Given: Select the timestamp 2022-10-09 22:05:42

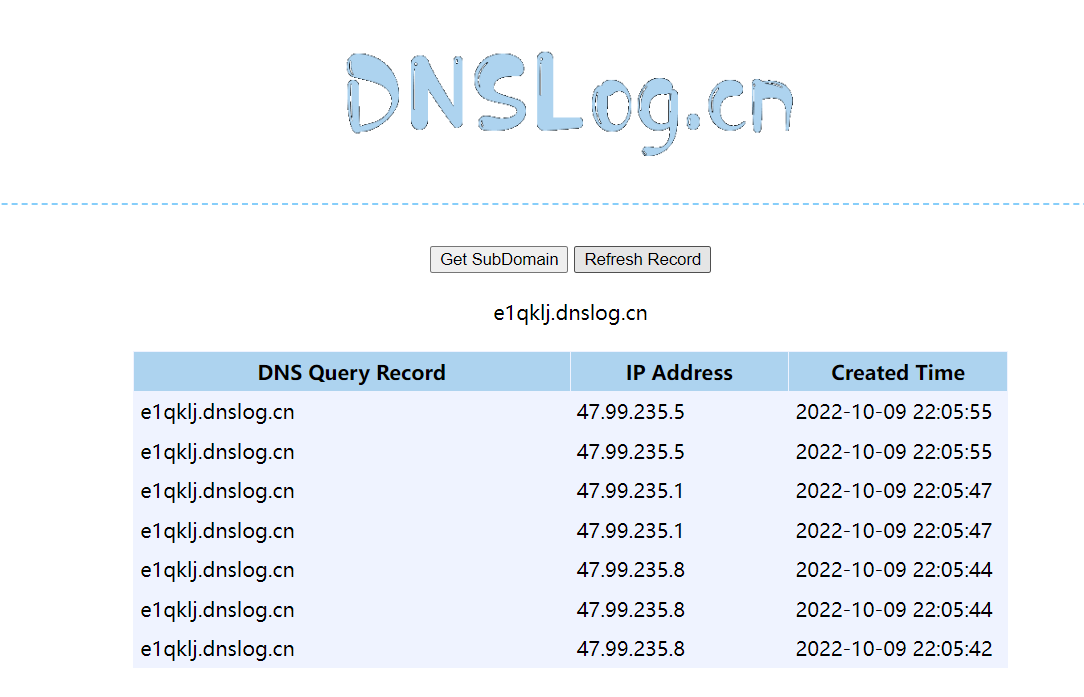Looking at the screenshot, I should [x=894, y=649].
